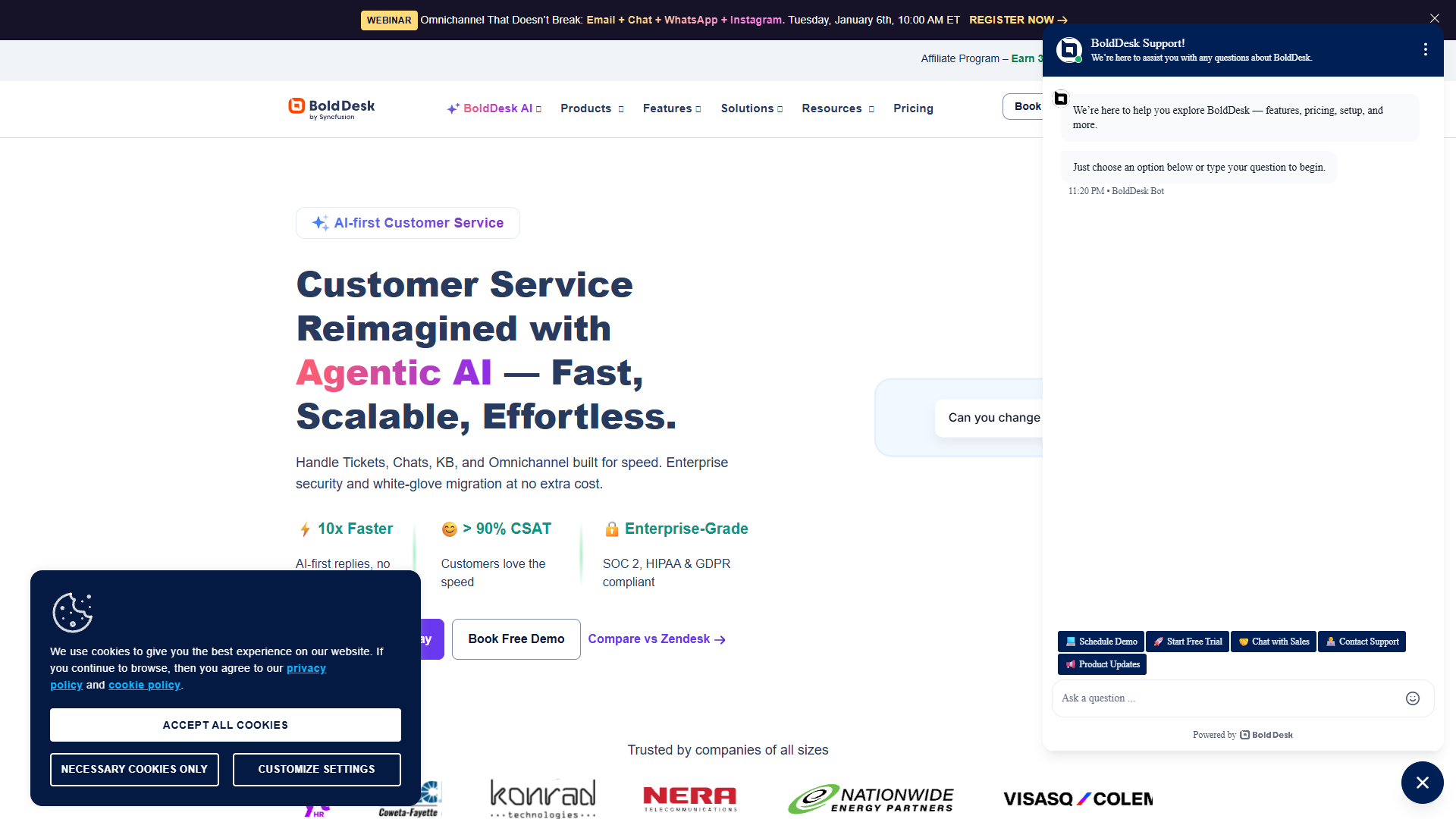Click REGISTER NOW in the webinar banner
Screen dimensions: 1456x819
(1018, 20)
